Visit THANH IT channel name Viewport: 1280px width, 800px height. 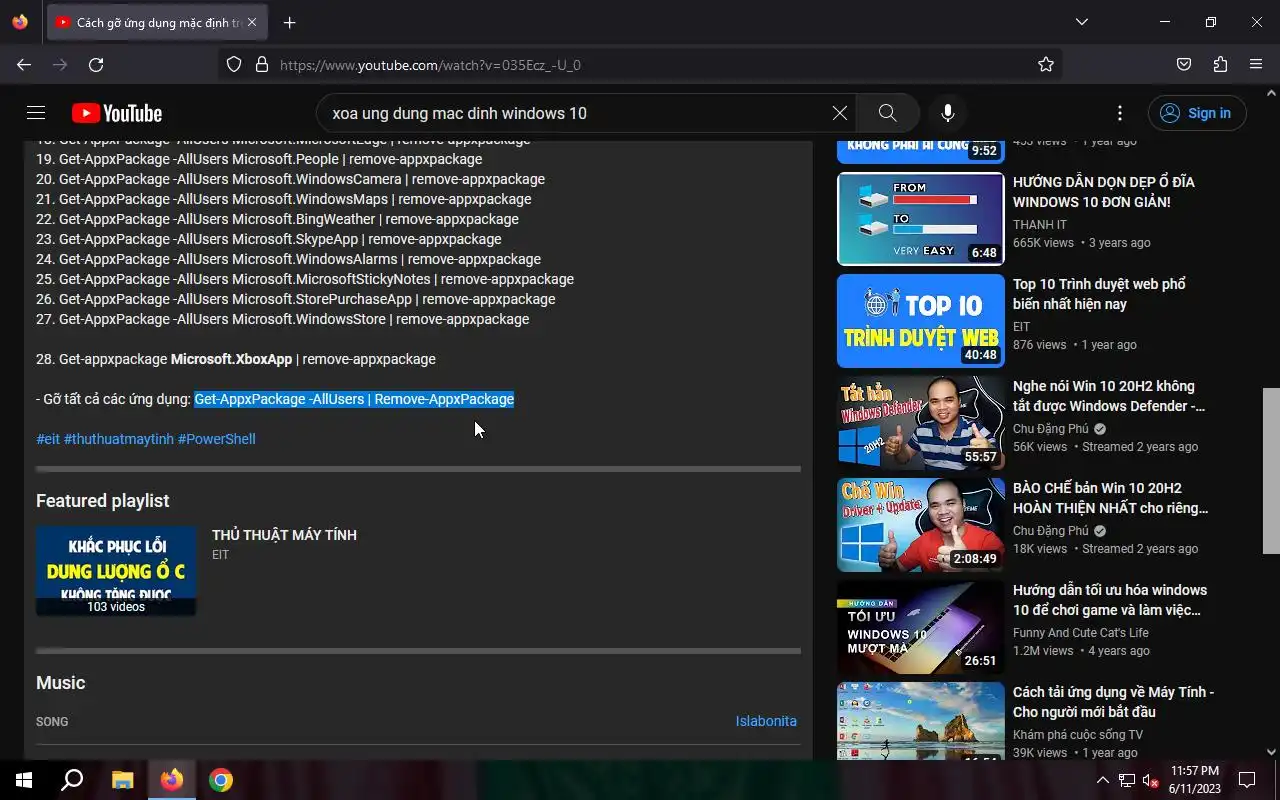(1040, 225)
